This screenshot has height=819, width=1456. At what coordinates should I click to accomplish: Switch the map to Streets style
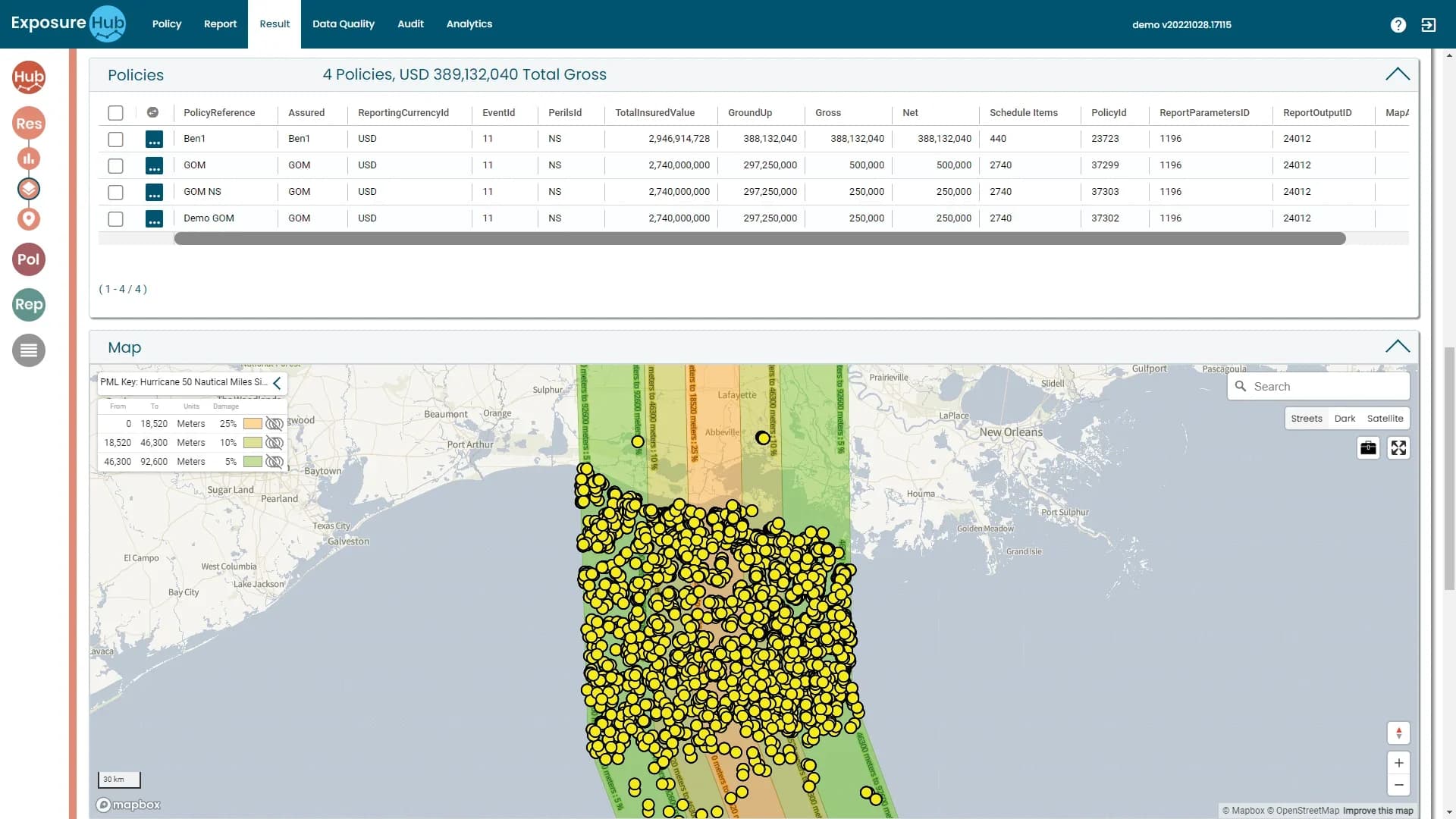pos(1307,419)
